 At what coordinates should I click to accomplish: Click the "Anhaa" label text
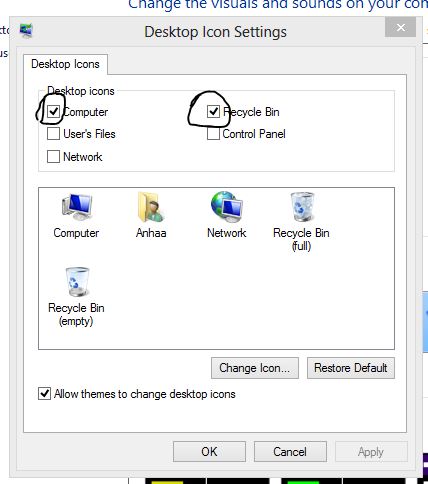[151, 233]
